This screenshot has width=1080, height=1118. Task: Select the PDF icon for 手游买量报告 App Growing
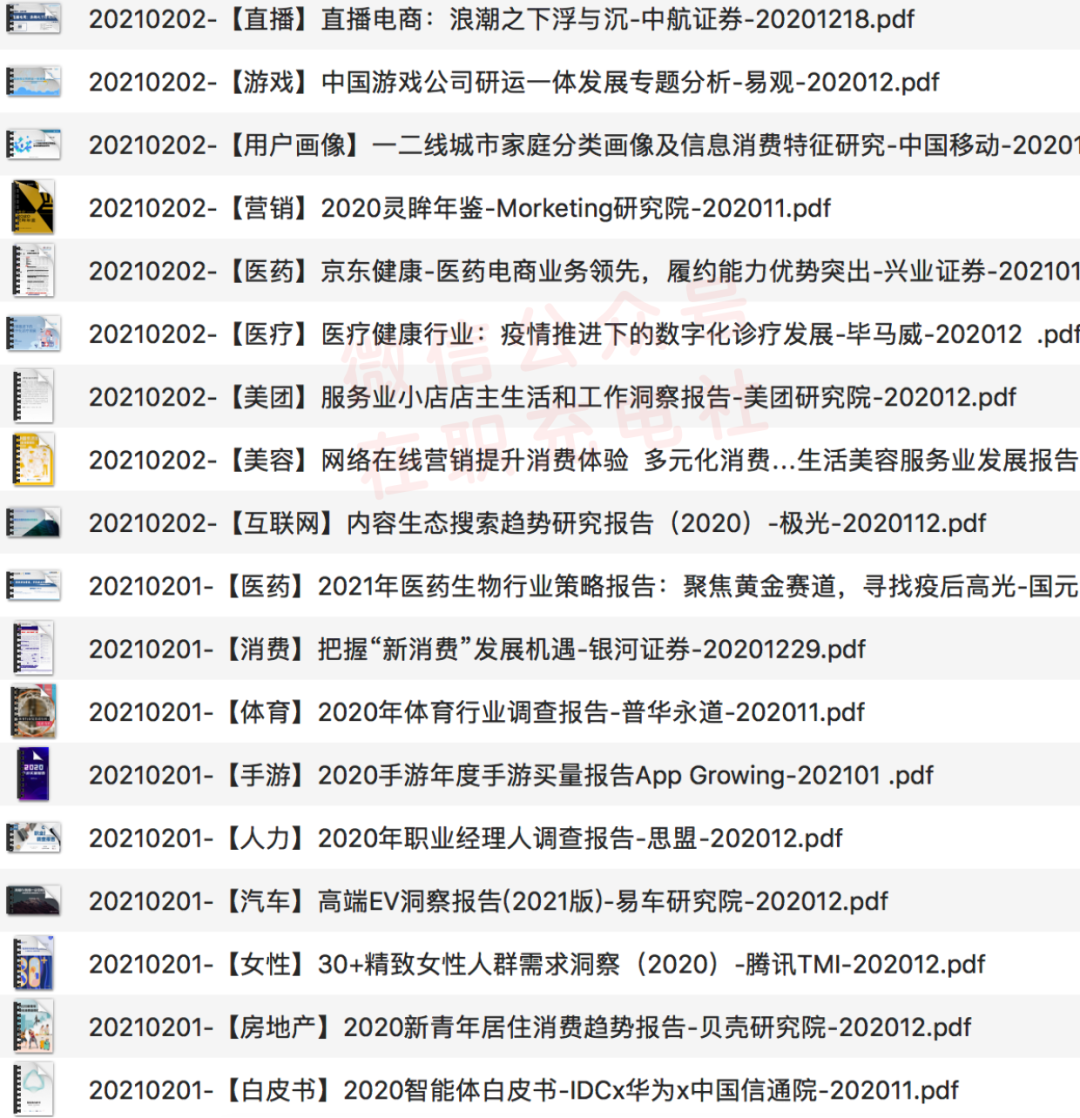pos(33,774)
